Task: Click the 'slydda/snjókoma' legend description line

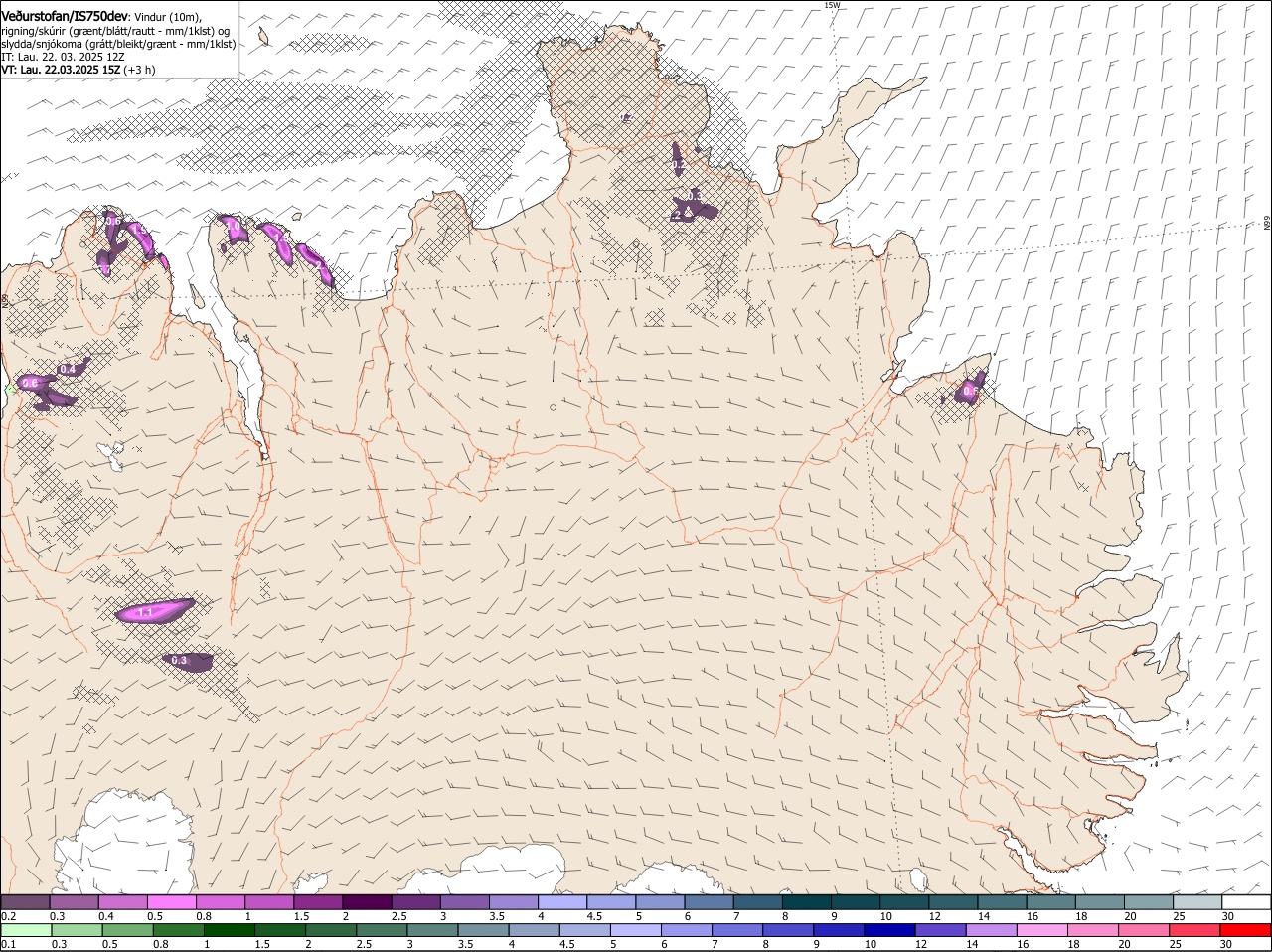Action: 118,44
